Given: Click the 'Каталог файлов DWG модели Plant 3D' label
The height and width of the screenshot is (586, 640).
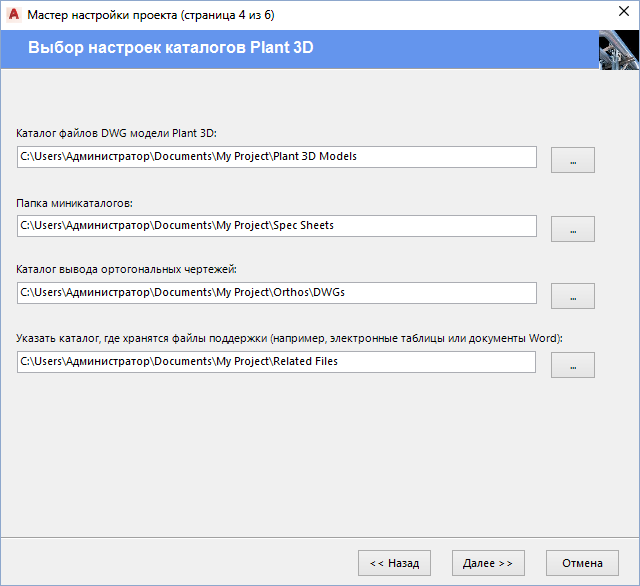Looking at the screenshot, I should (x=116, y=133).
